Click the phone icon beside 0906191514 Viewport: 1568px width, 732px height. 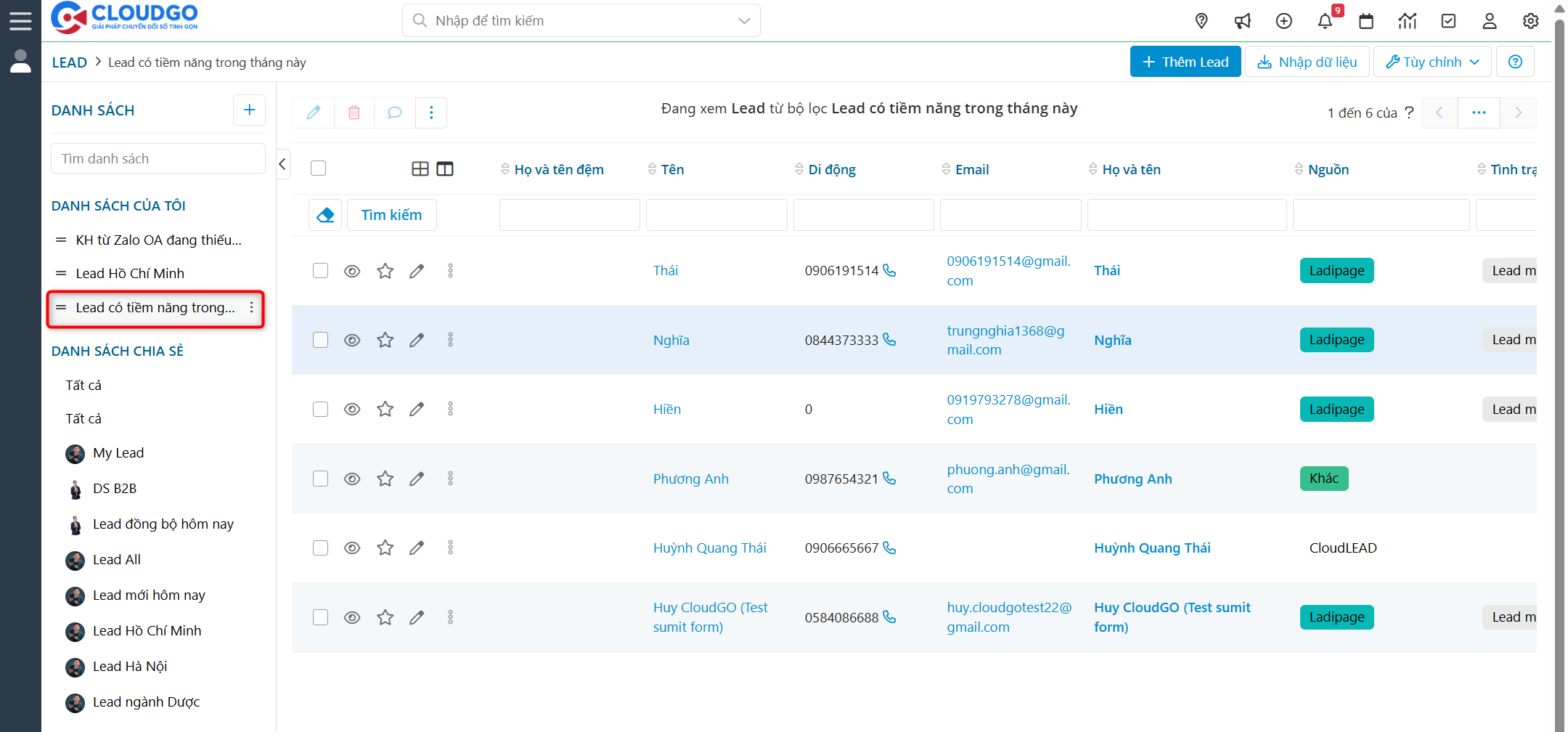[x=889, y=270]
